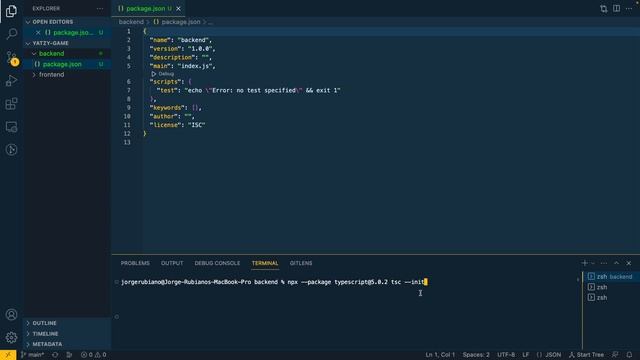Switch to the Terminal tab
640x360 pixels.
point(265,263)
